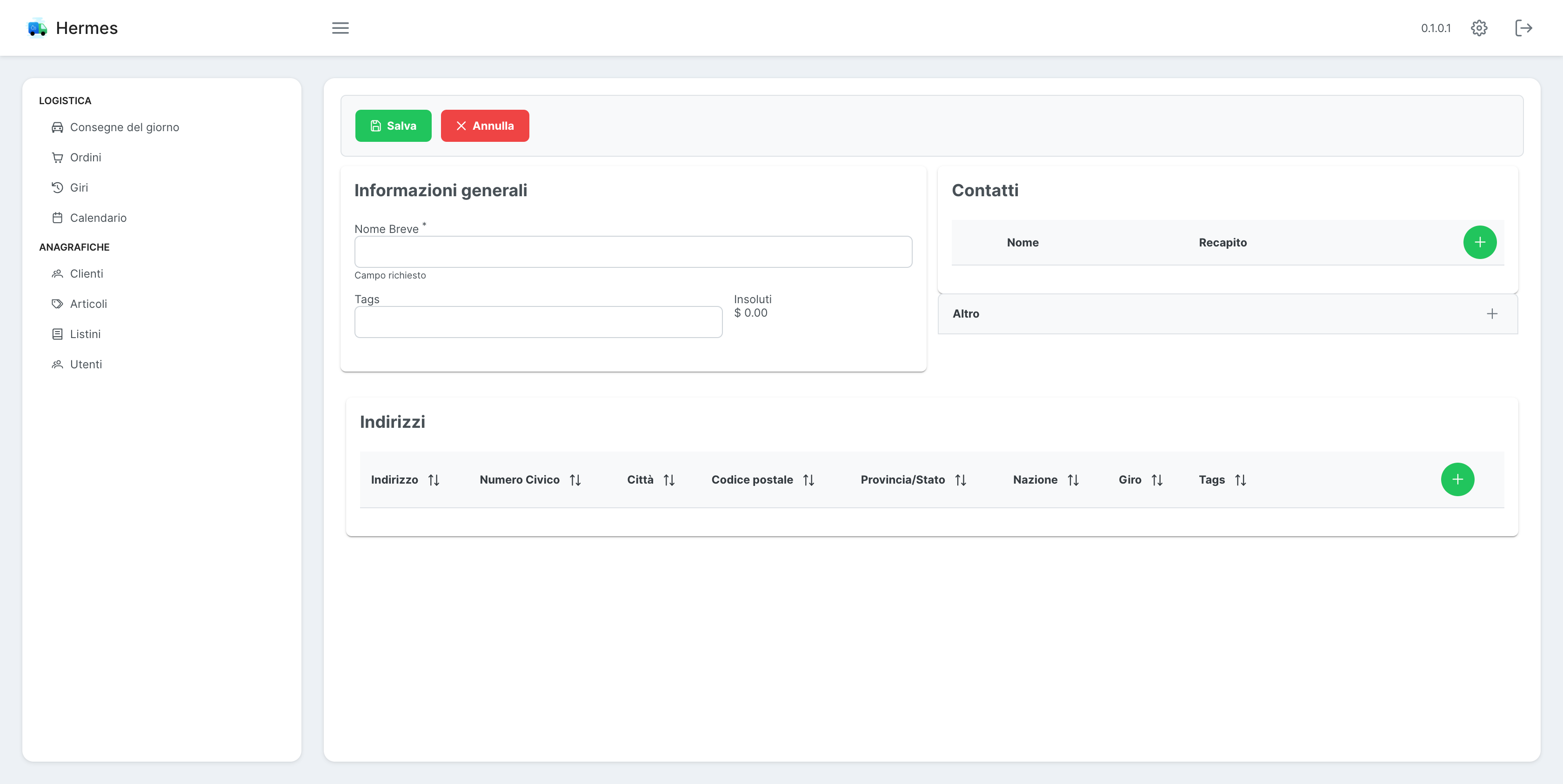Select the Consegne del giorno delivery truck icon

pos(57,127)
